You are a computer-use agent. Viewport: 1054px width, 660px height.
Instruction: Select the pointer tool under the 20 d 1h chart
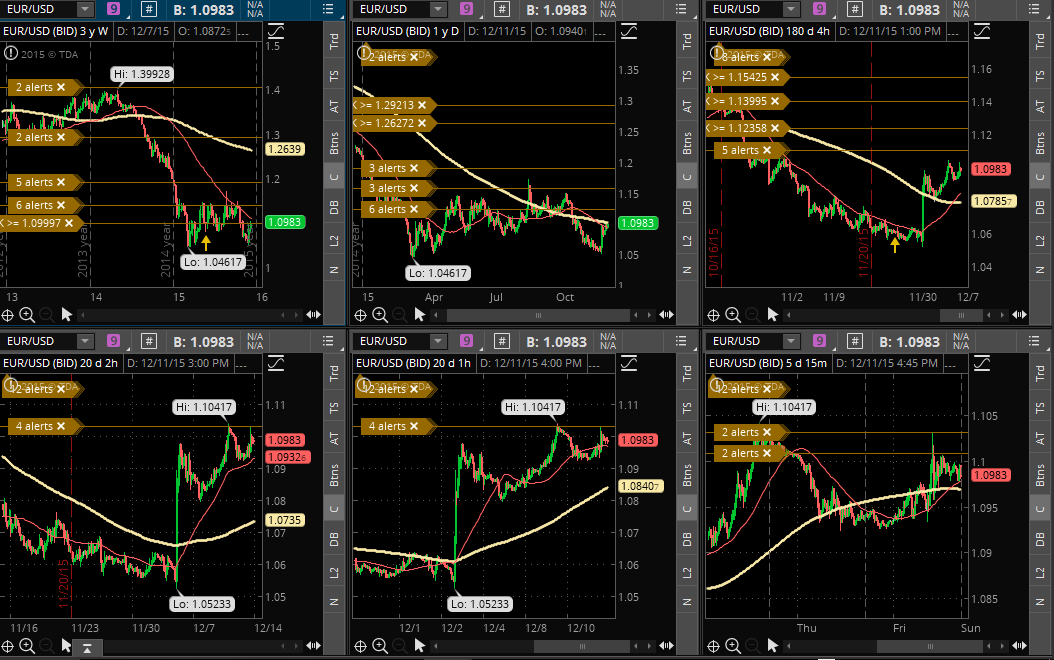pyautogui.click(x=419, y=646)
